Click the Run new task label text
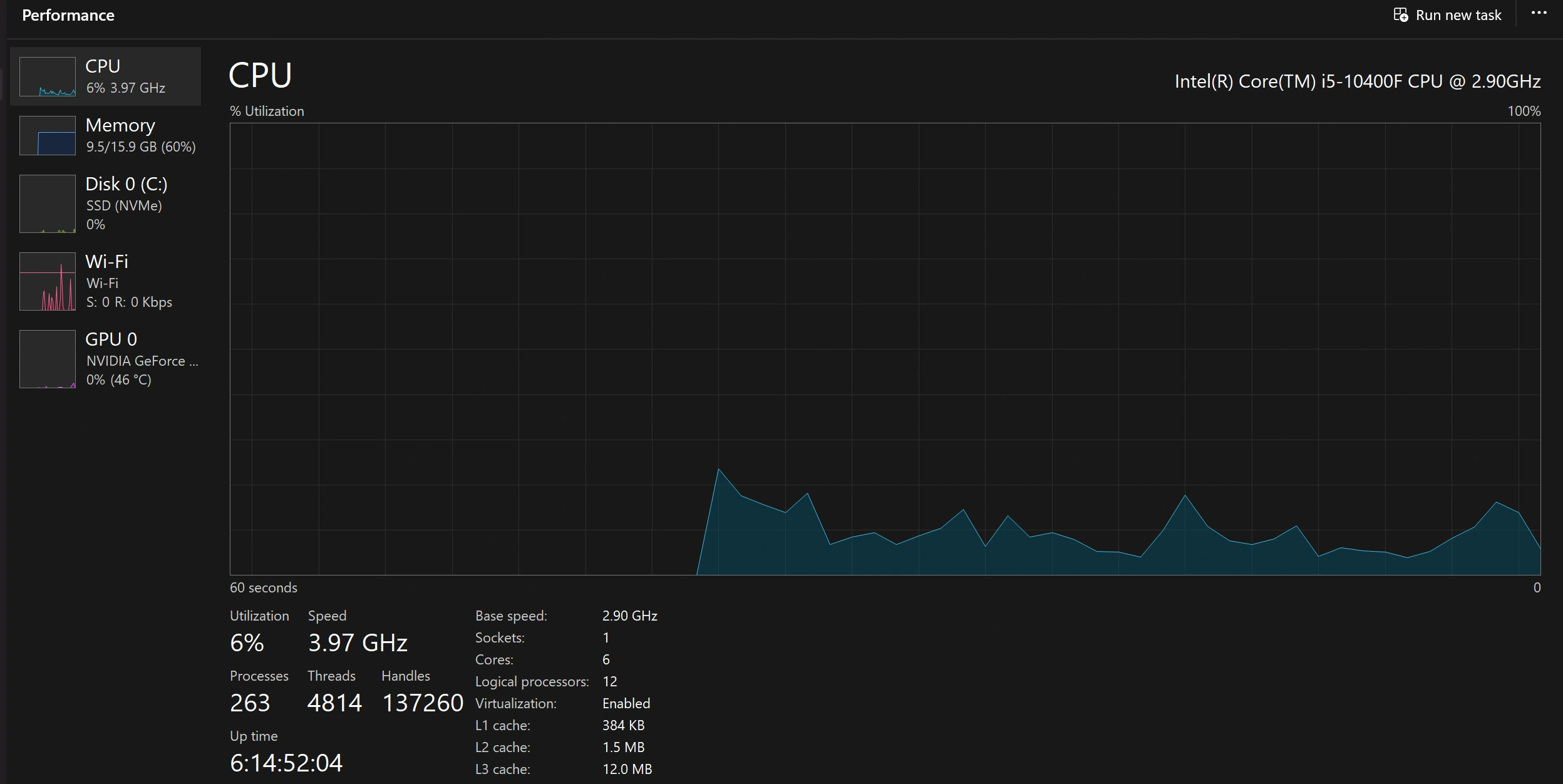Viewport: 1563px width, 784px height. [x=1458, y=15]
